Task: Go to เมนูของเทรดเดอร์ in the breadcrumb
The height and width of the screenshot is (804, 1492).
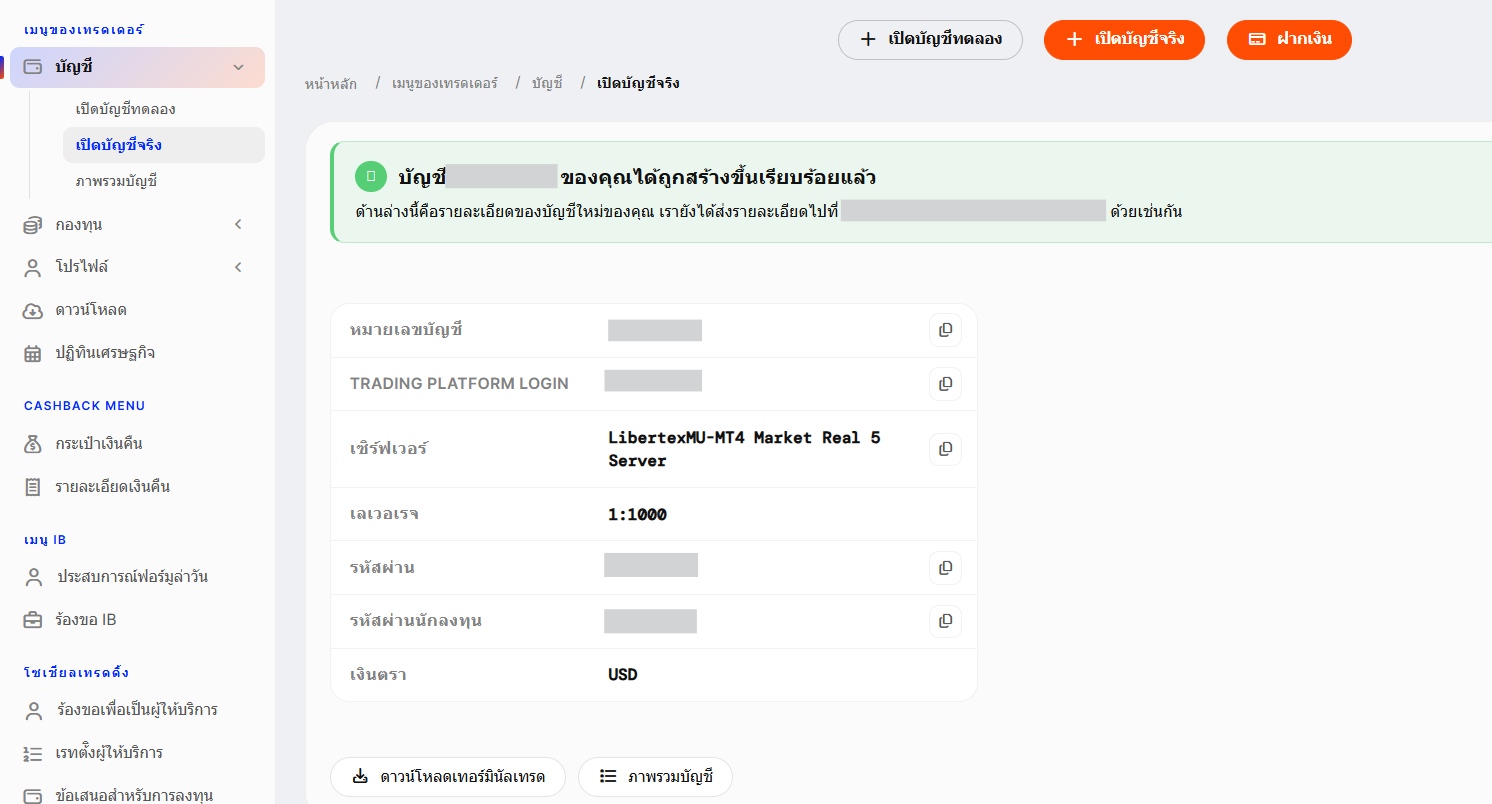Action: pos(445,83)
